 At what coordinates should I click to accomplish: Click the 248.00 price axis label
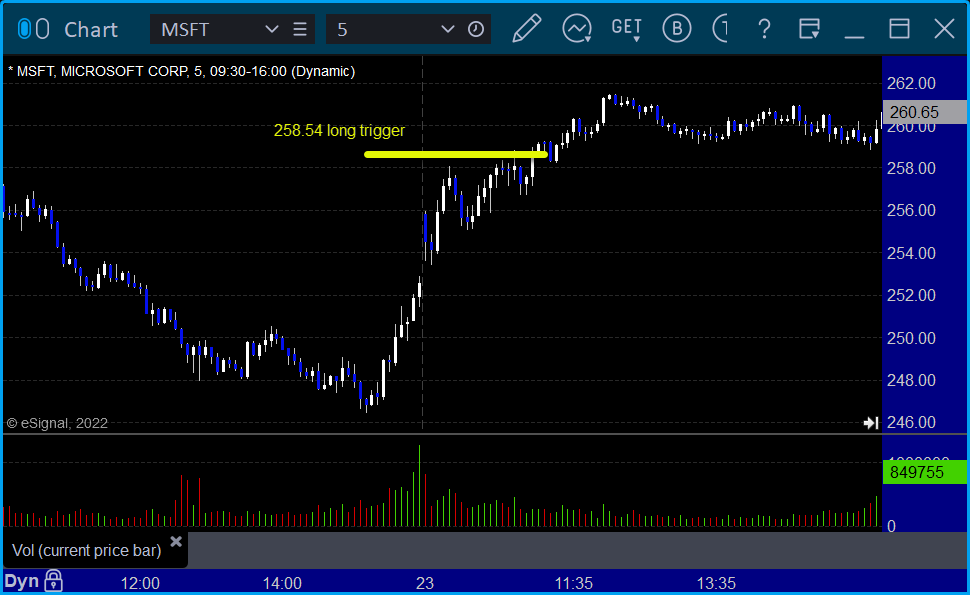[x=911, y=380]
